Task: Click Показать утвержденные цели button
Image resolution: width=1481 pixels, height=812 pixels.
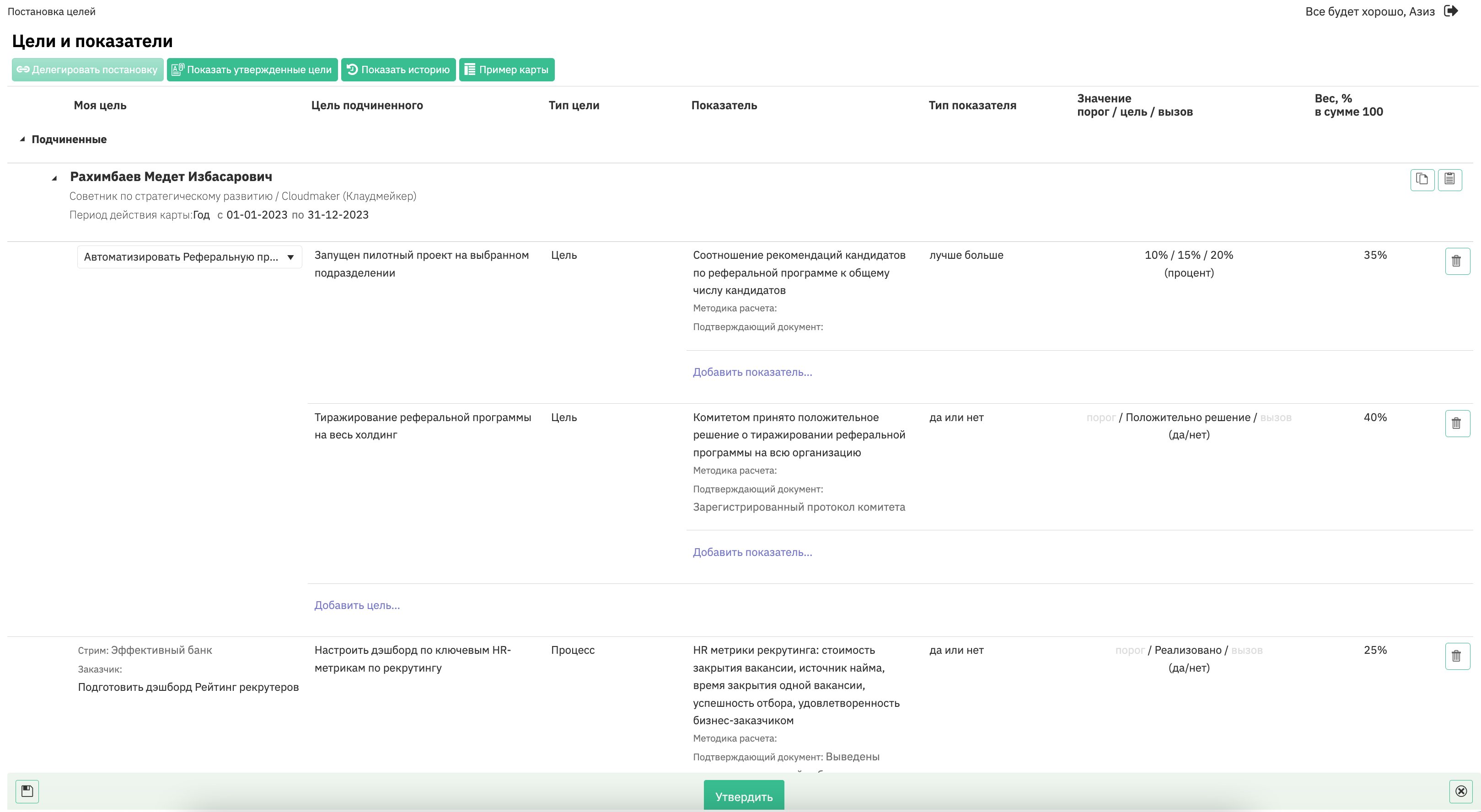Action: [x=252, y=69]
